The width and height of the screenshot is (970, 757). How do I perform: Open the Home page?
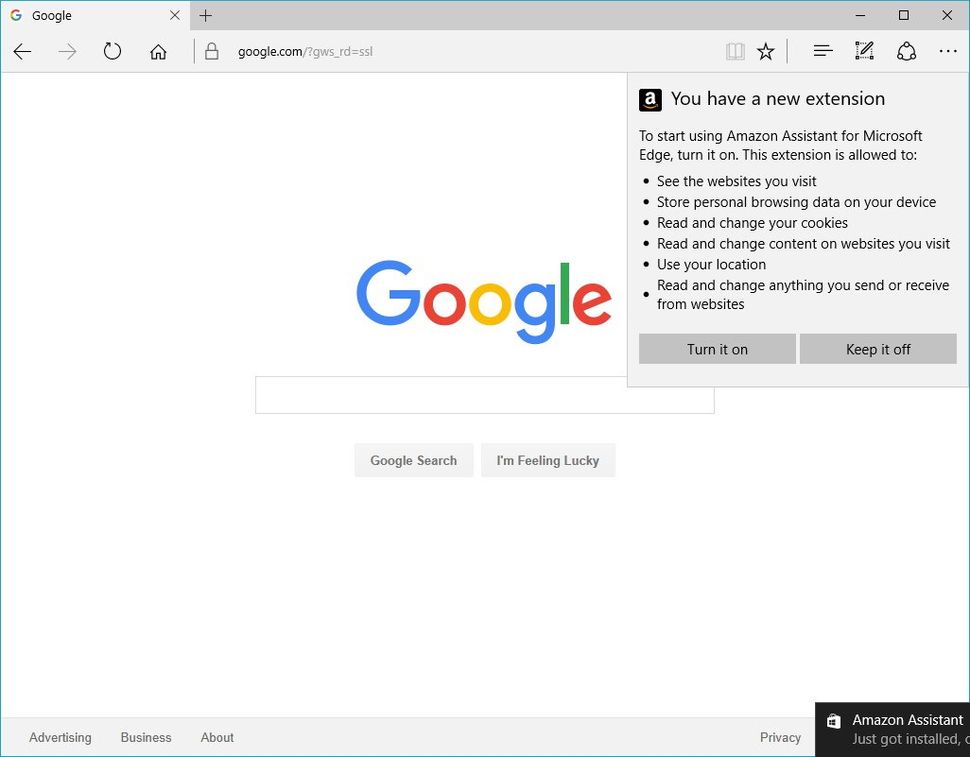(158, 50)
